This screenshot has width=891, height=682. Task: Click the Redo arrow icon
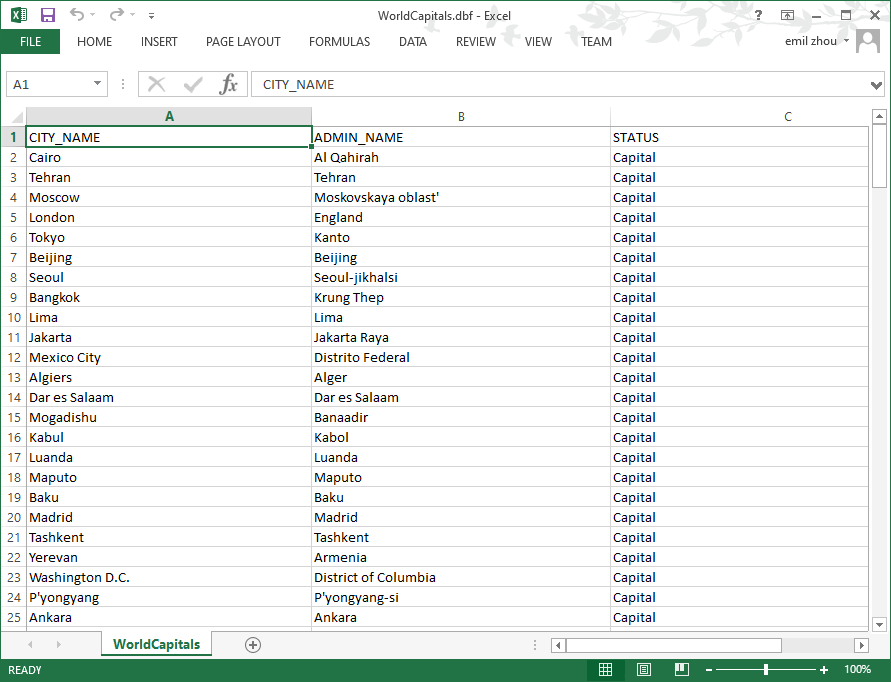coord(116,15)
